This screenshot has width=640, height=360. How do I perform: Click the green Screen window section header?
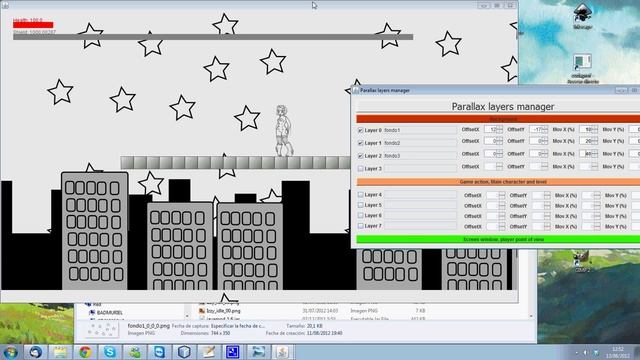click(x=498, y=239)
